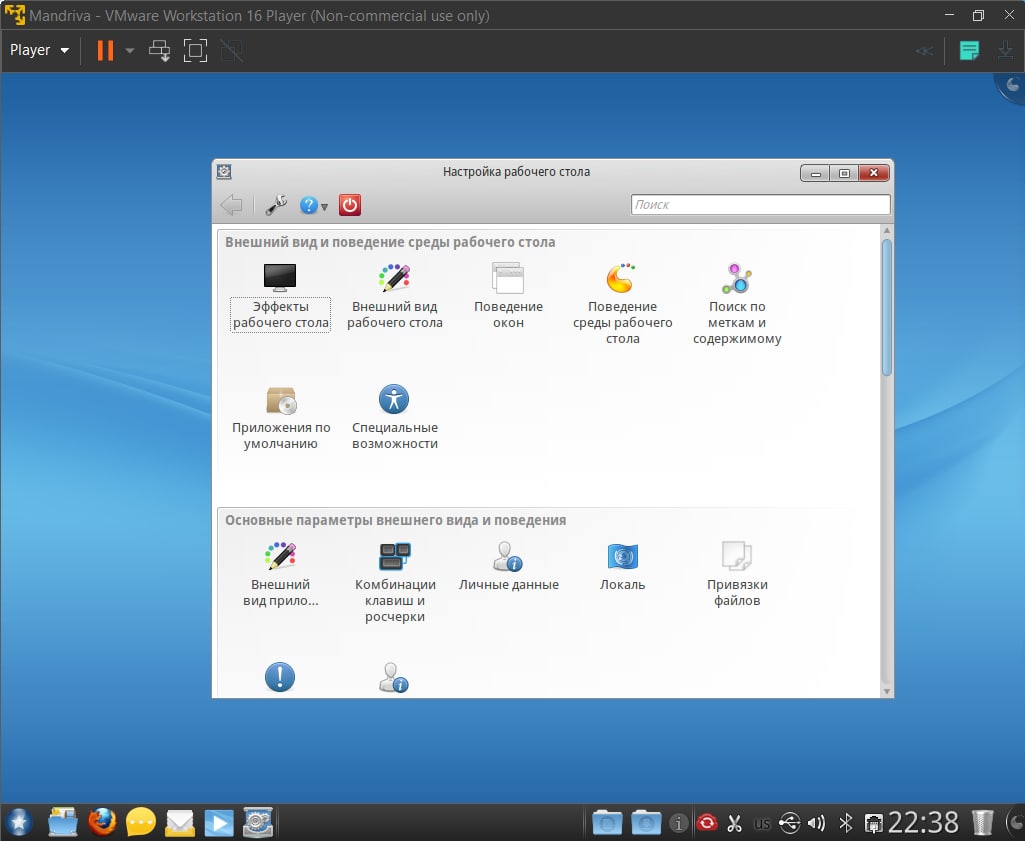Click the 22:38 clock
This screenshot has width=1025, height=841.
pos(922,823)
